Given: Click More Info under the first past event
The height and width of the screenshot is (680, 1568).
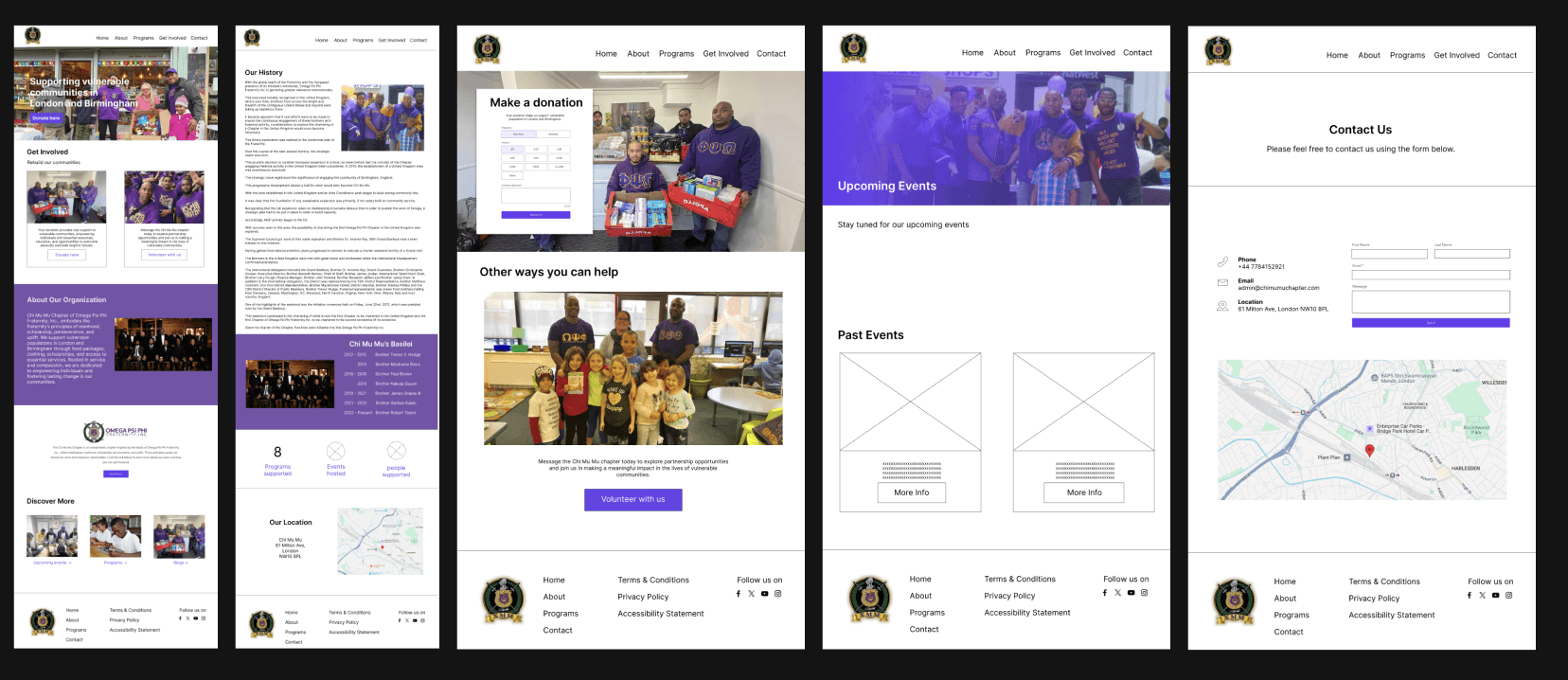Looking at the screenshot, I should pyautogui.click(x=911, y=492).
